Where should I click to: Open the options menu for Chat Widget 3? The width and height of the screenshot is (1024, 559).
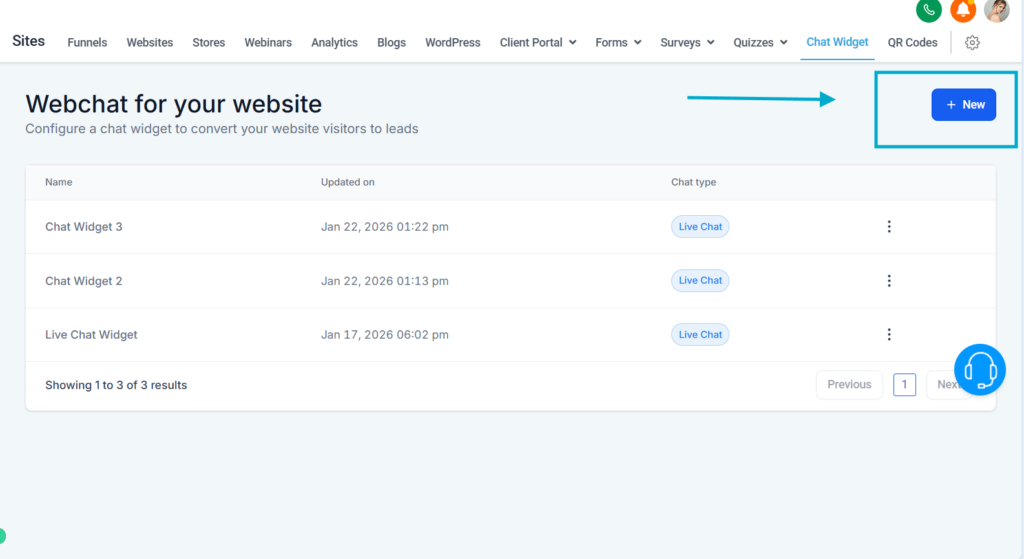tap(889, 227)
